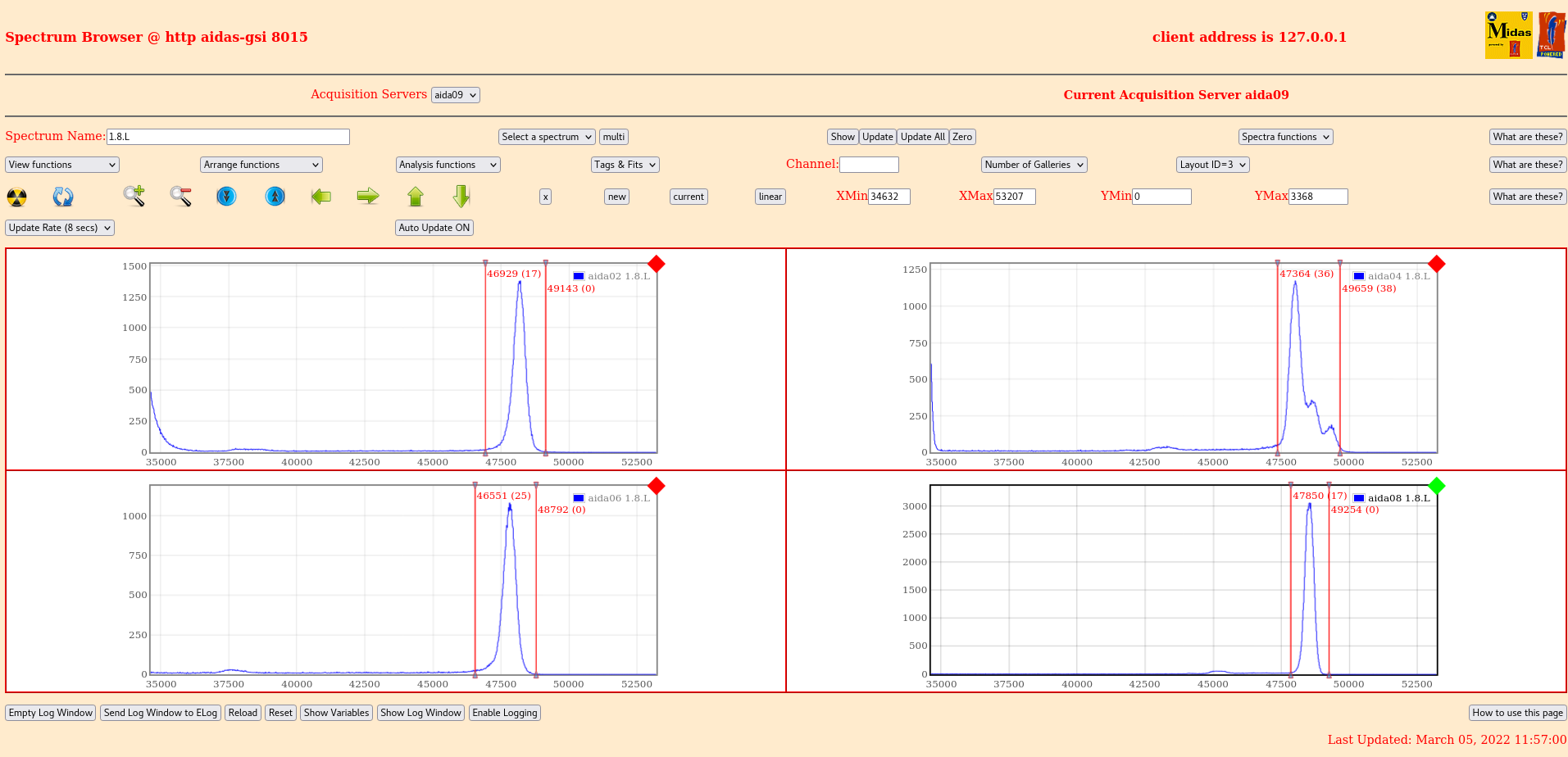This screenshot has height=757, width=1568.
Task: Click the new button
Action: coord(617,197)
